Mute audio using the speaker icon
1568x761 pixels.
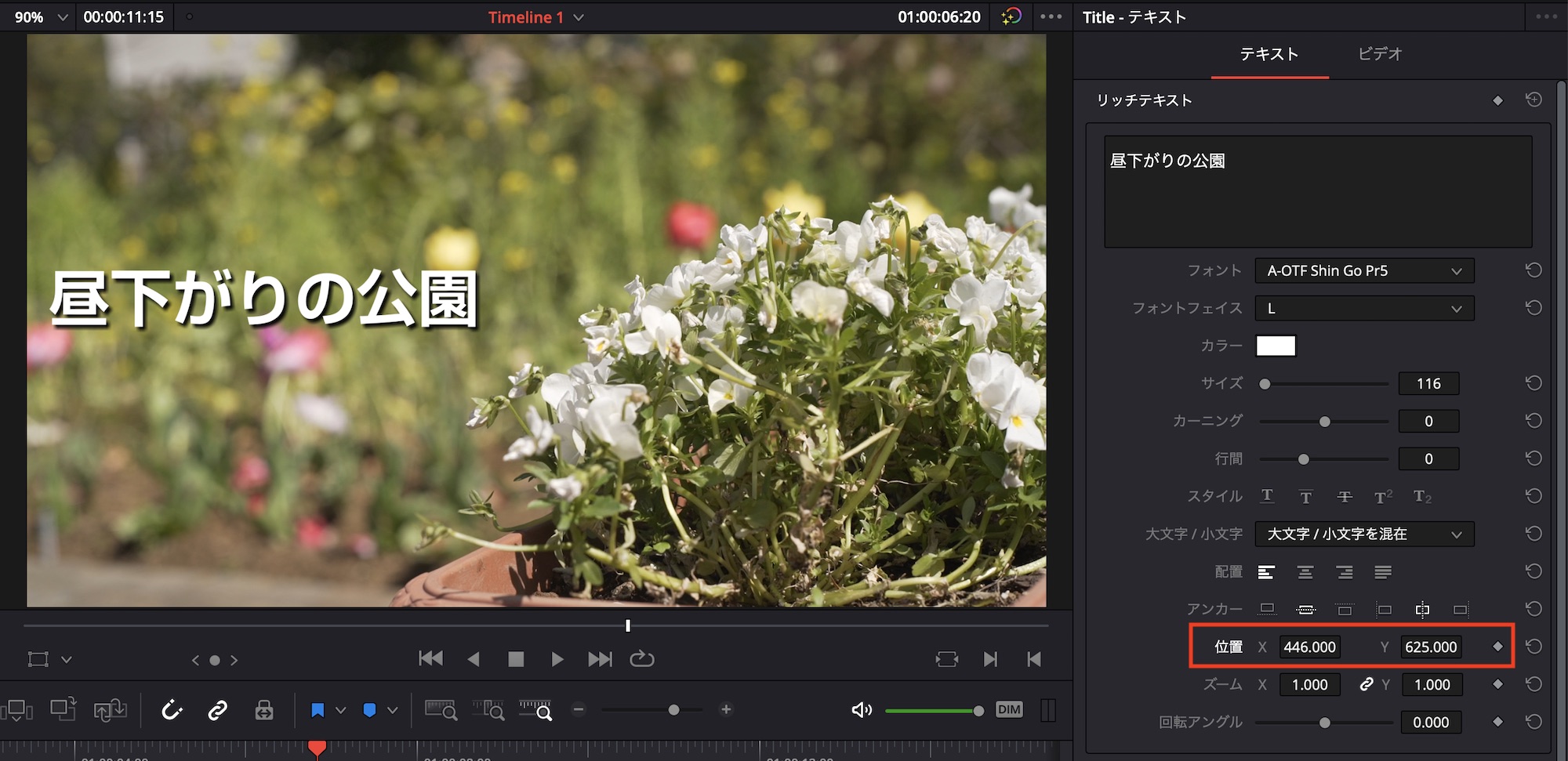click(x=861, y=710)
